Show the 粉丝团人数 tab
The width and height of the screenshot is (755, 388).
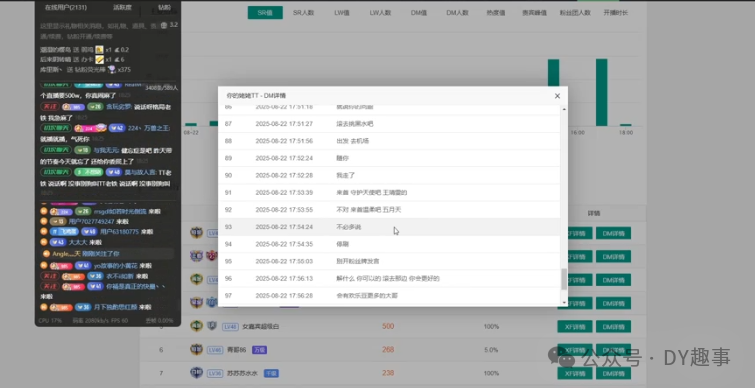(575, 13)
